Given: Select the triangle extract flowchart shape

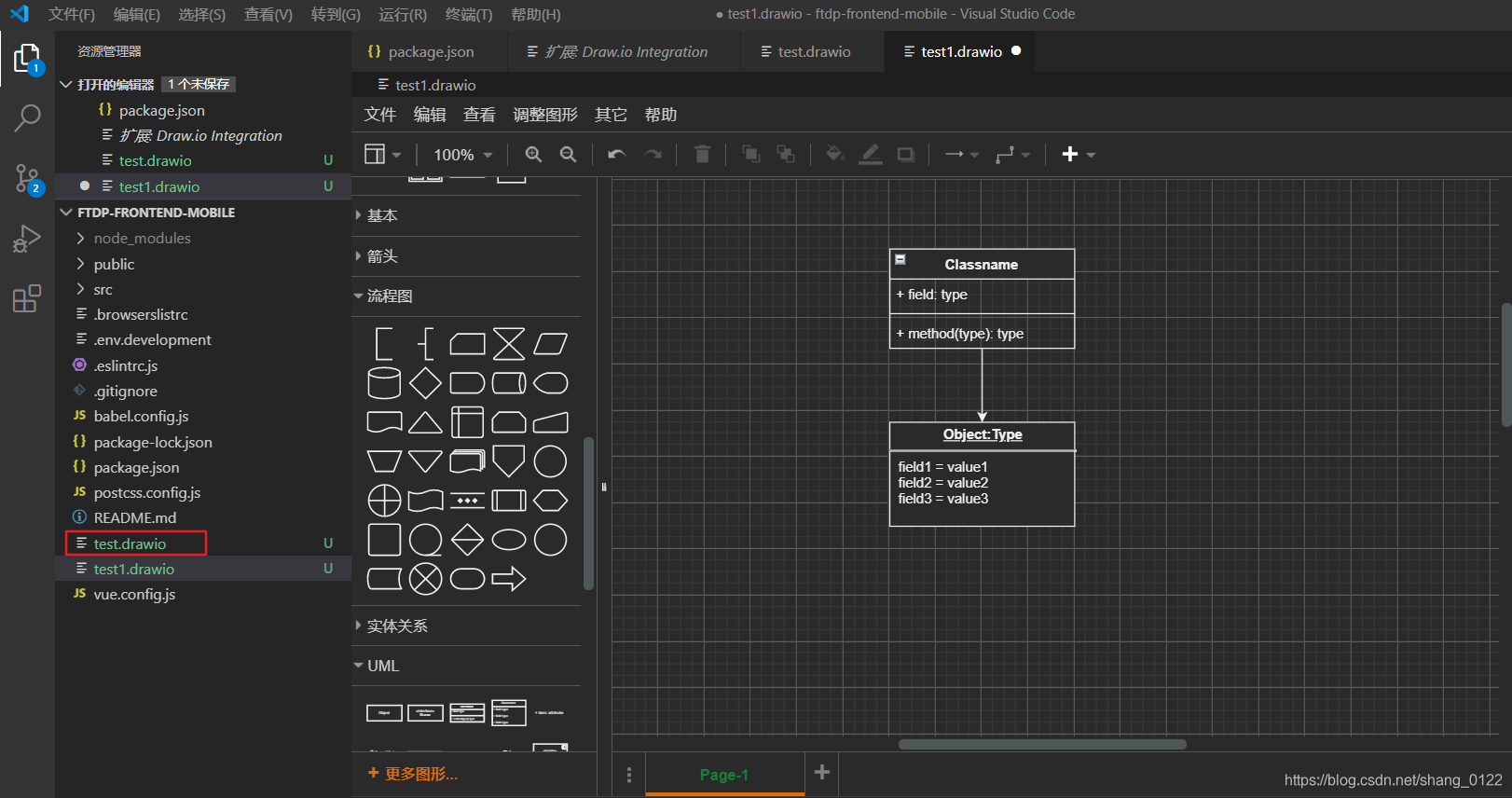Looking at the screenshot, I should [425, 422].
